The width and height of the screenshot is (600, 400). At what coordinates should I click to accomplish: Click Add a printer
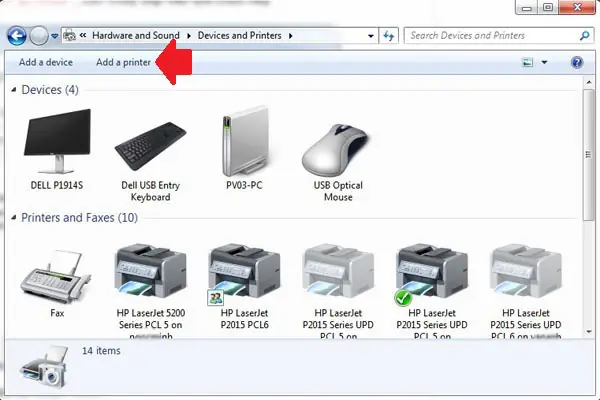tap(123, 62)
